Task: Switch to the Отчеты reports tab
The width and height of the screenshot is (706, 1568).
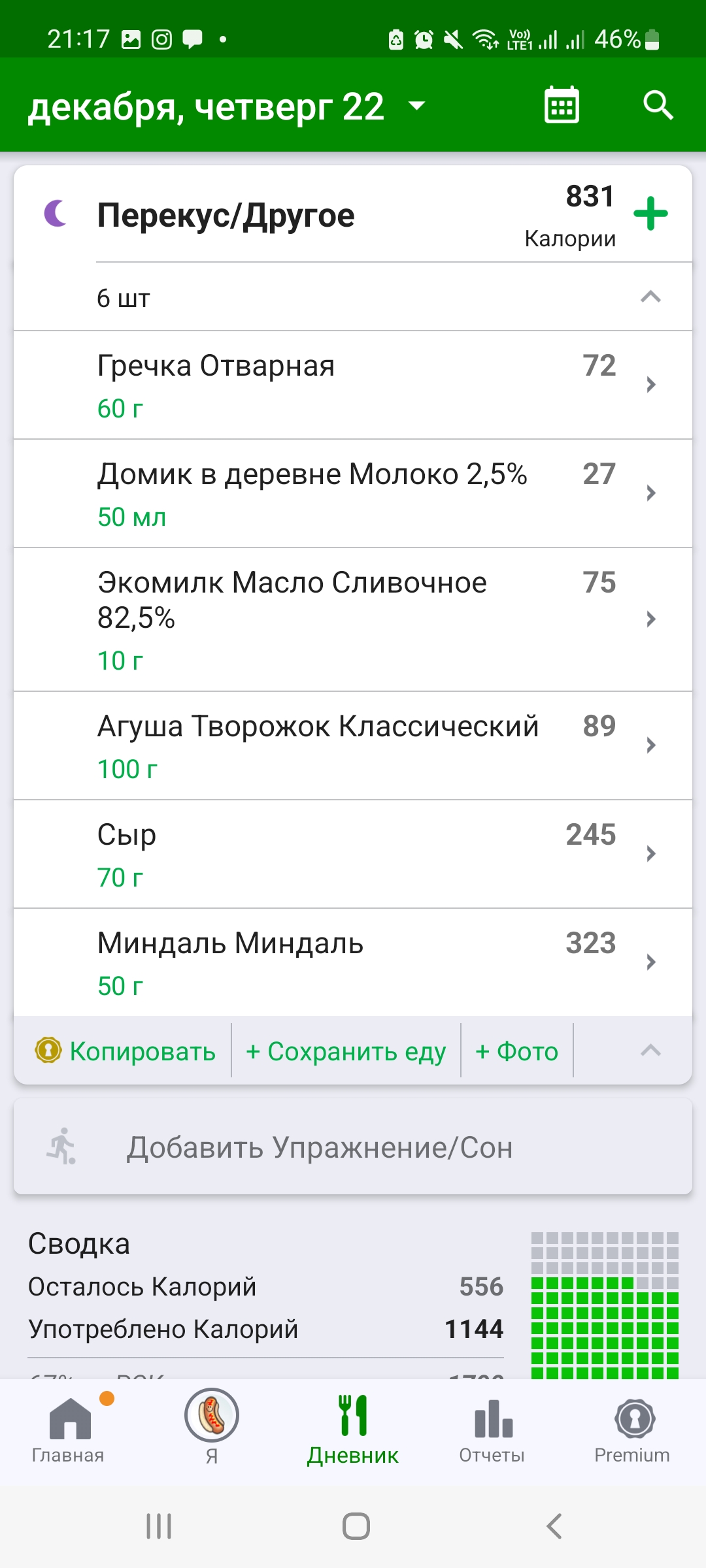Action: coord(492,1428)
